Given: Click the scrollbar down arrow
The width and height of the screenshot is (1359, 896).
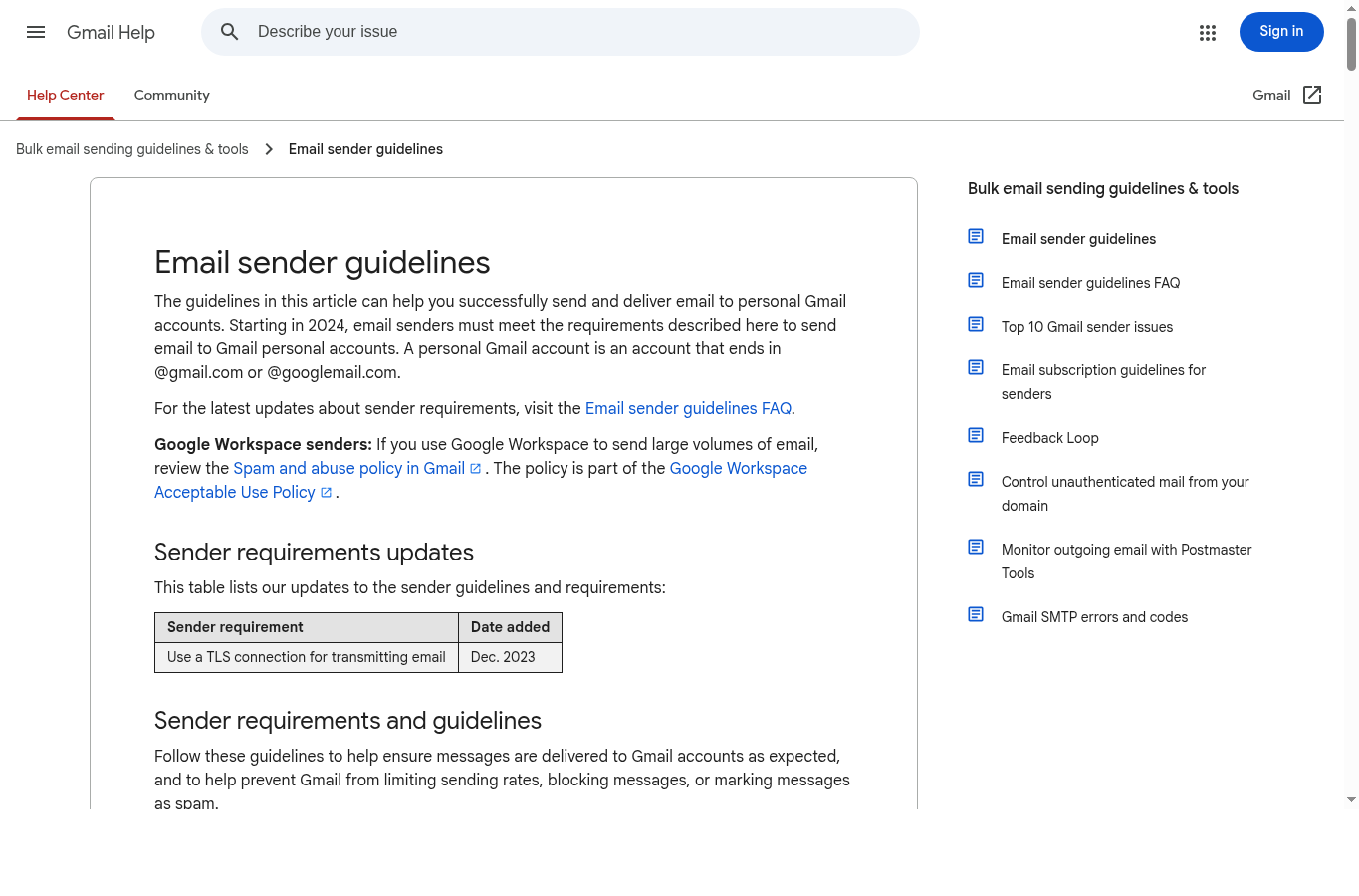Looking at the screenshot, I should (x=1351, y=799).
